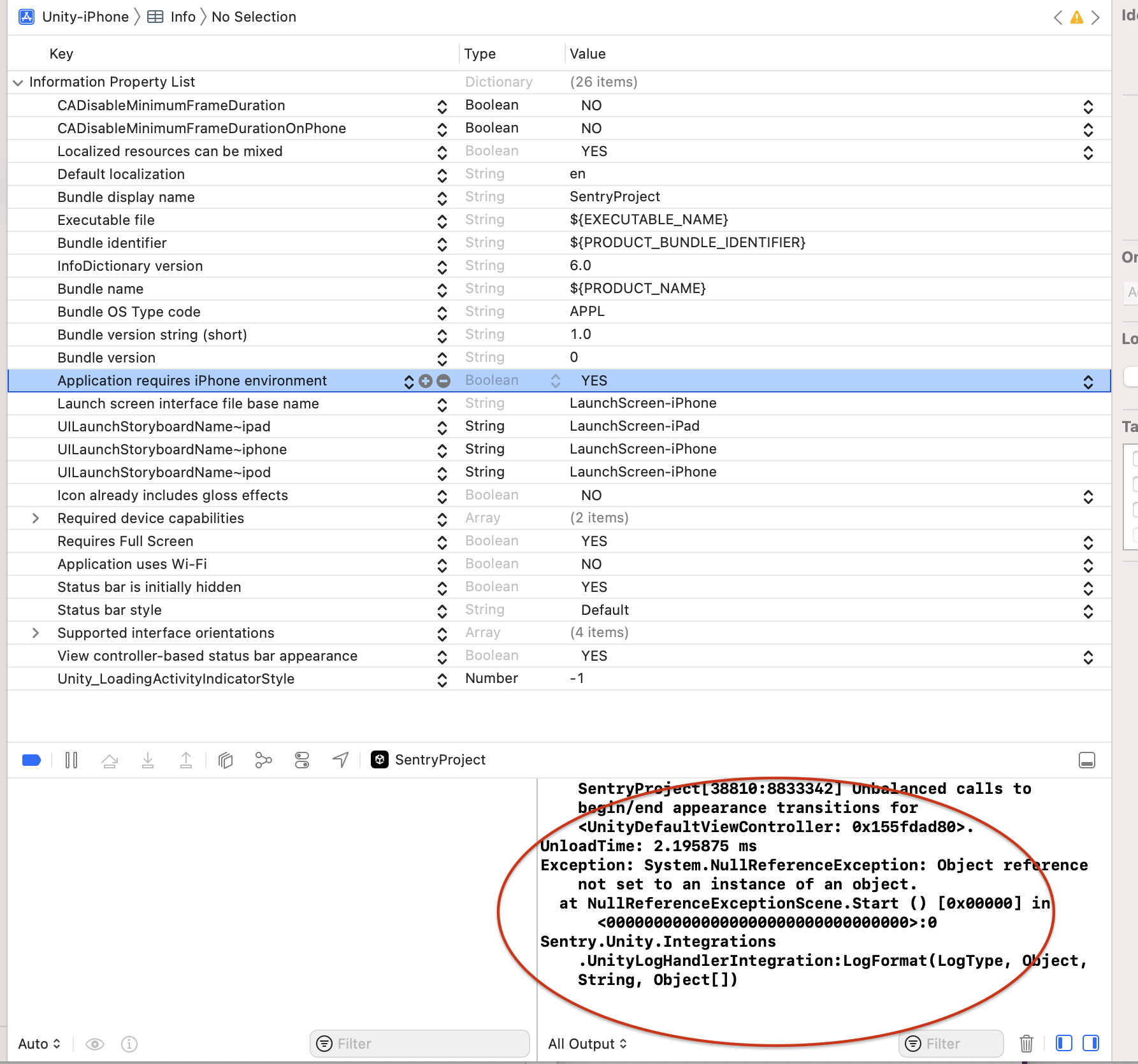Screen dimensions: 1138x1064
Task: Open Type stepper for selected Boolean row
Action: coord(556,381)
